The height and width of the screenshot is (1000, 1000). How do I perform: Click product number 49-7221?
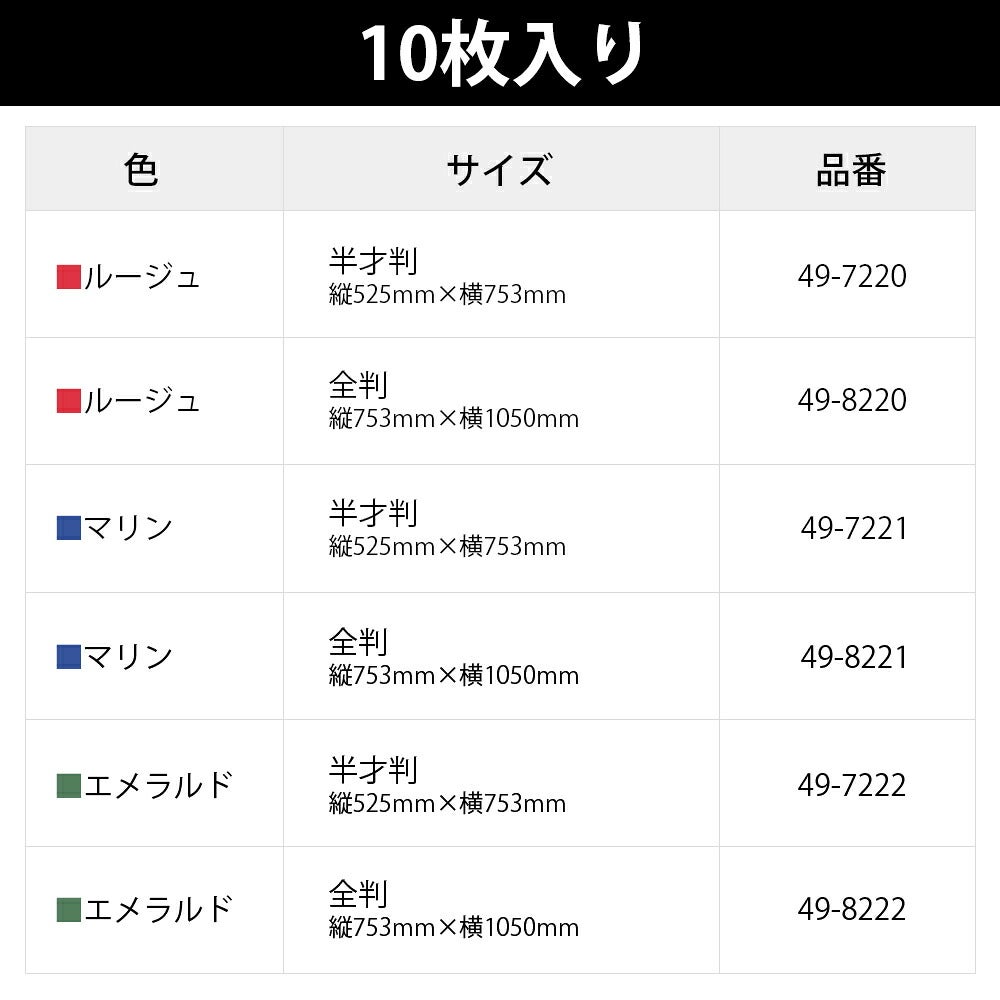click(854, 528)
